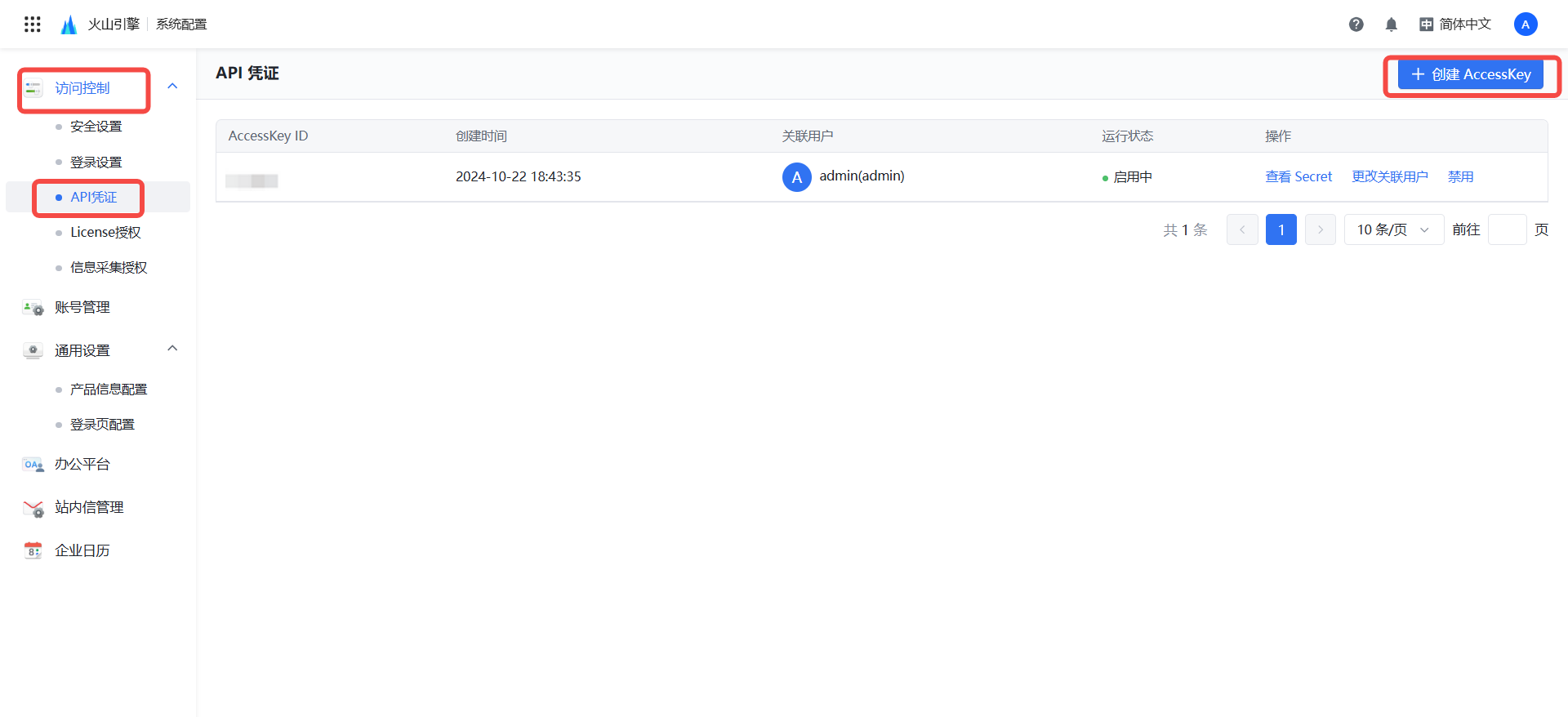Open 产品信息配置 in sidebar
This screenshot has height=717, width=1568.
tap(109, 390)
